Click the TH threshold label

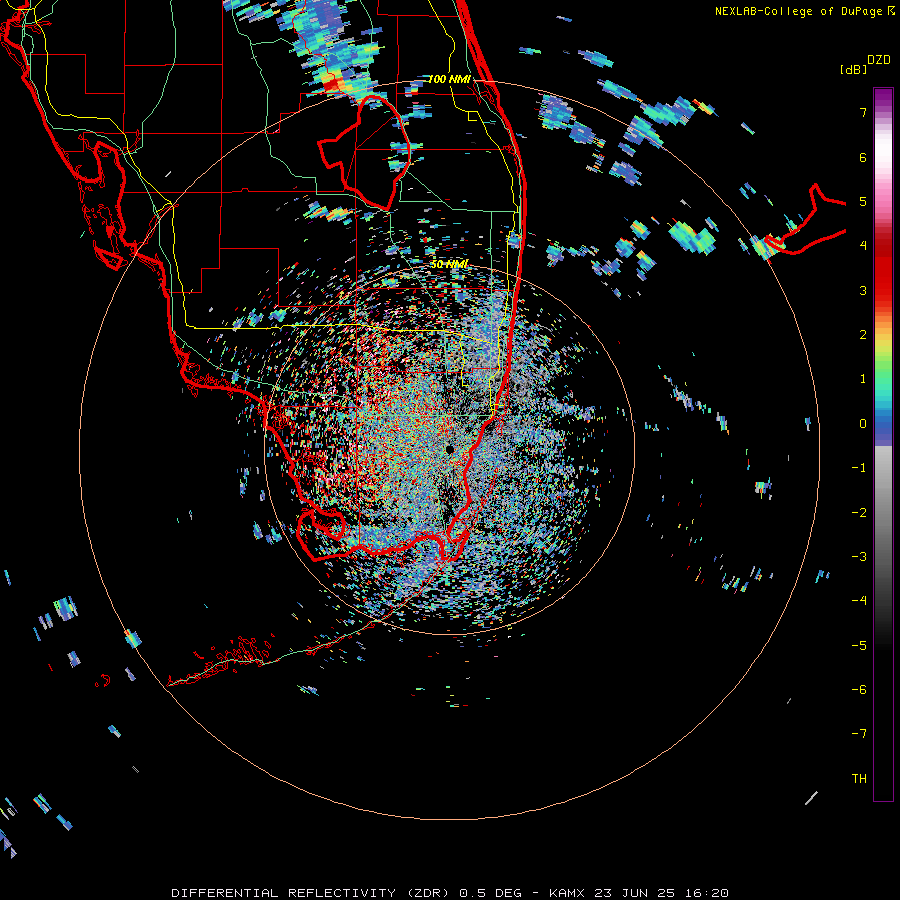point(859,779)
